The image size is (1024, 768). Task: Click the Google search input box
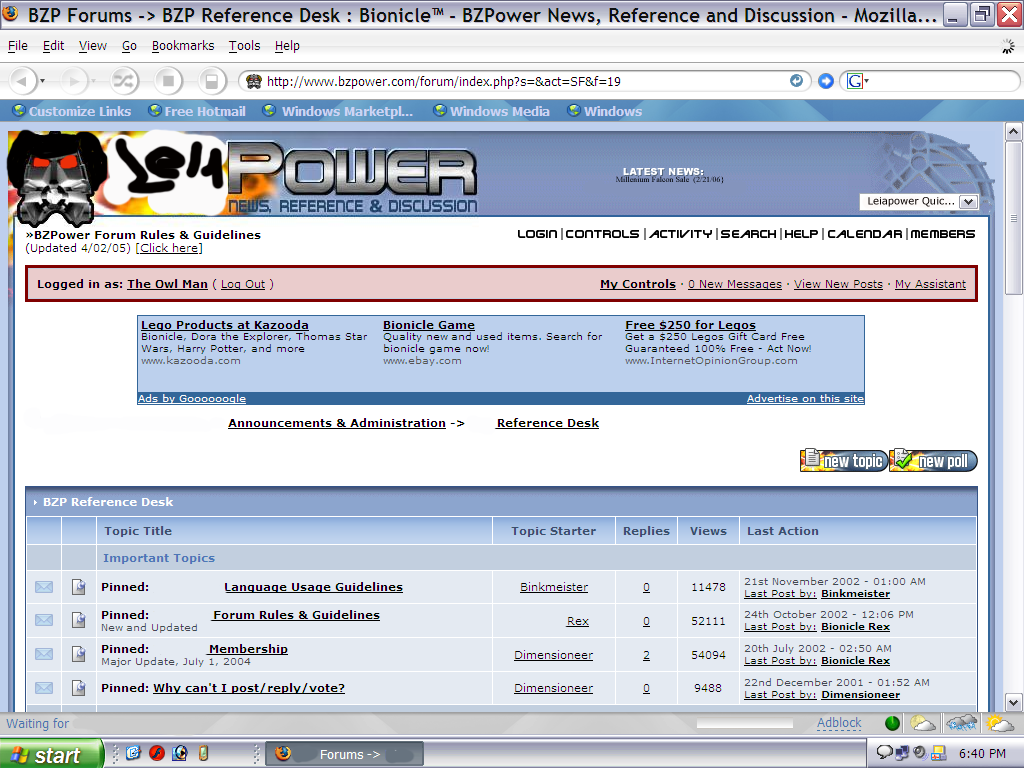[944, 81]
